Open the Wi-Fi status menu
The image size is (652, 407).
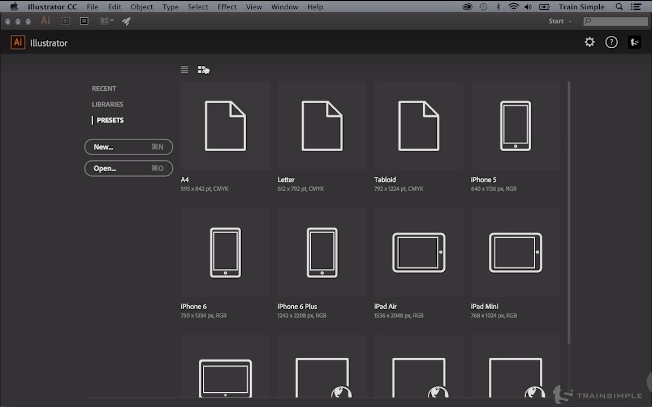513,6
